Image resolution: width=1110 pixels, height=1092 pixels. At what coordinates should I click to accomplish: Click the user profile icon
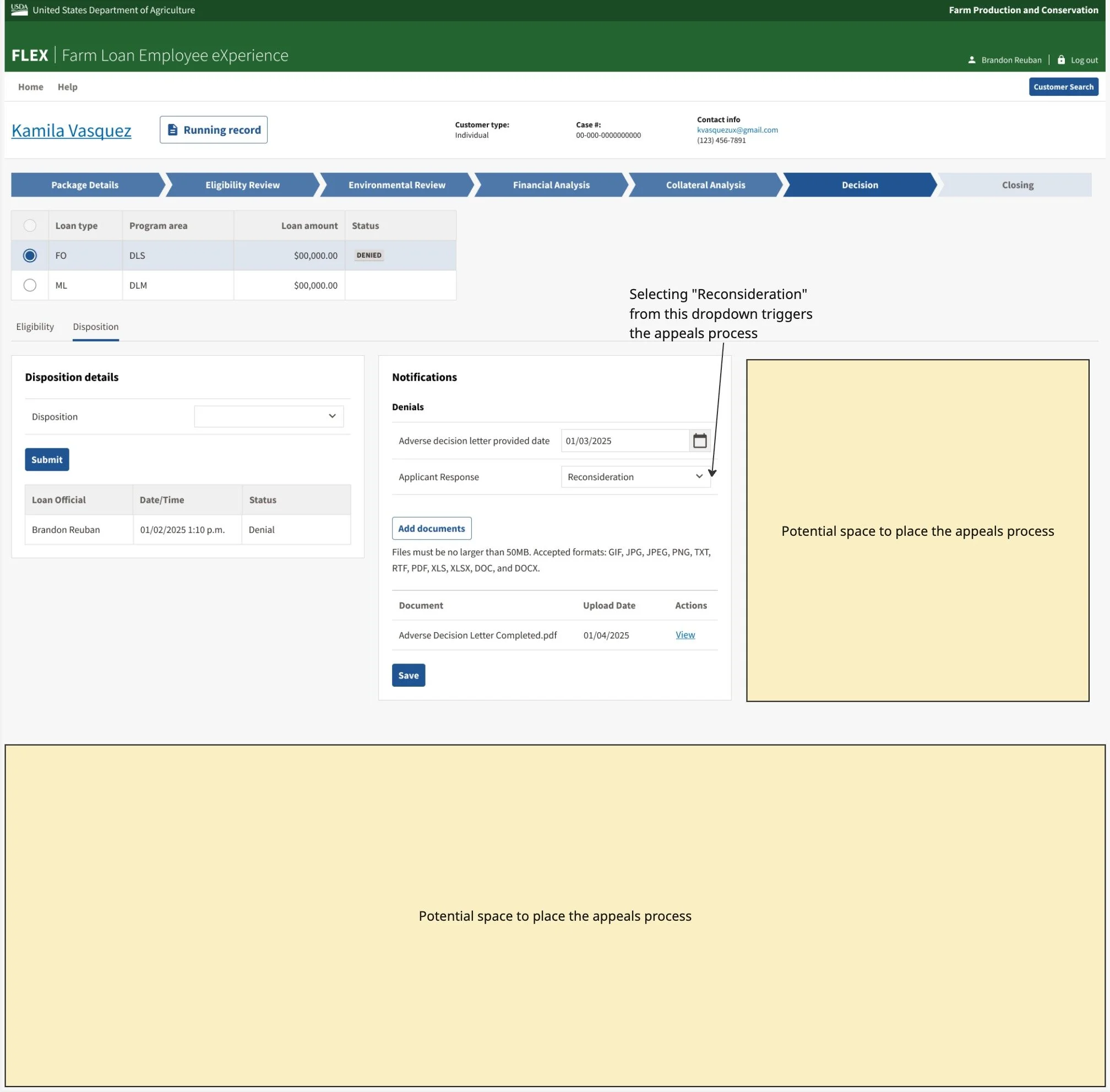point(971,59)
